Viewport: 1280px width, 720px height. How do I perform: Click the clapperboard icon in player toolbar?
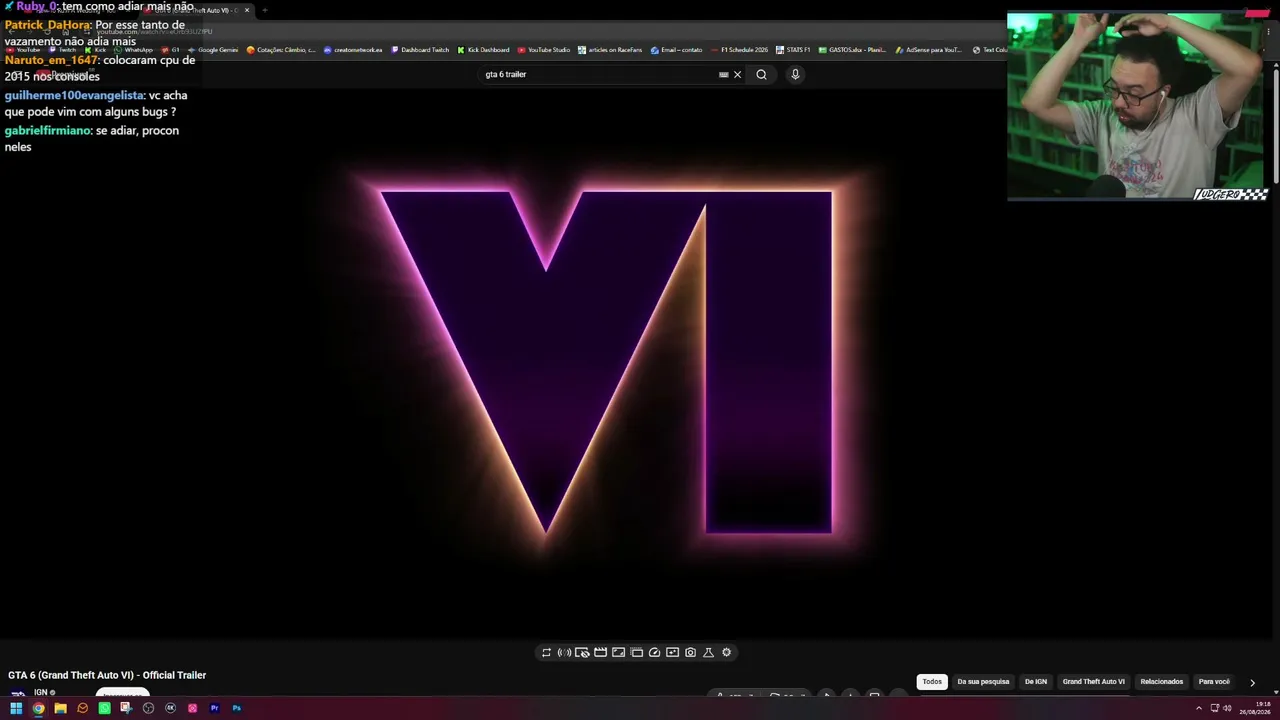point(600,652)
